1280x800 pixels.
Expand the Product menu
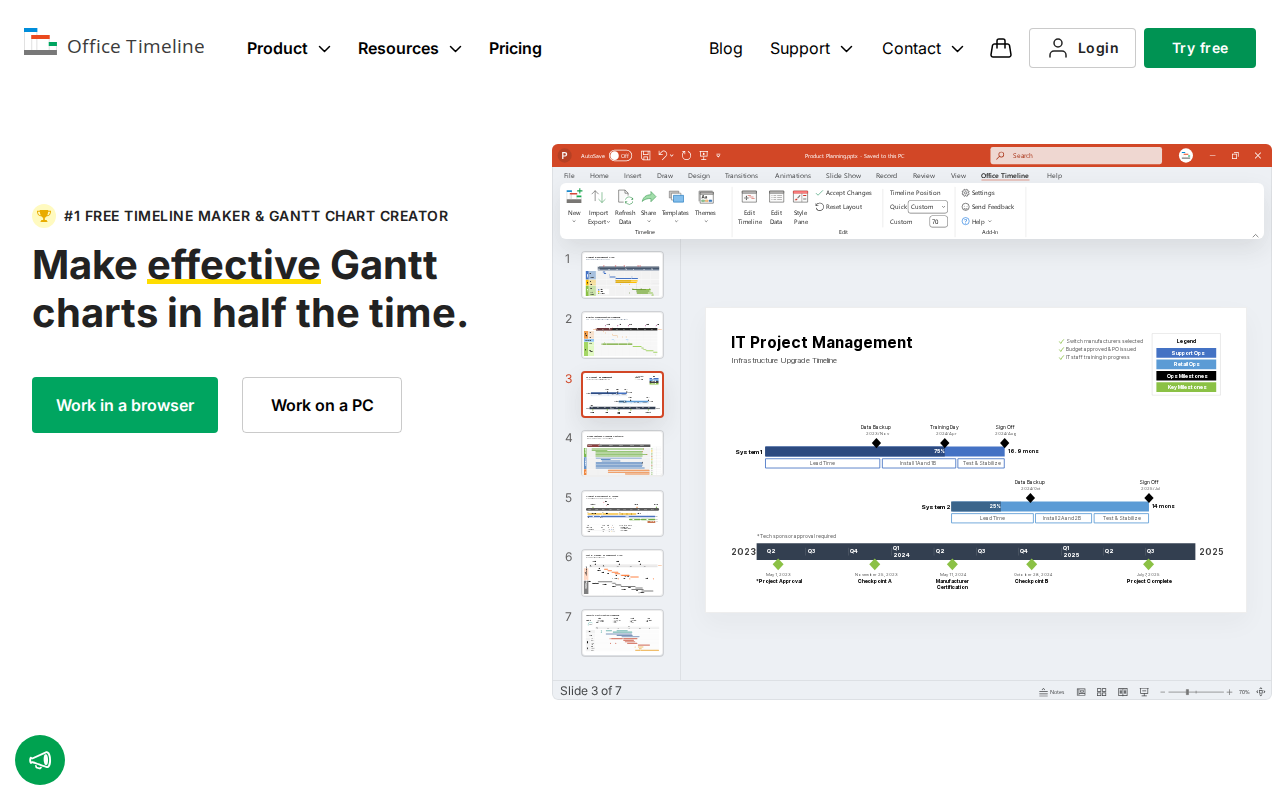(x=289, y=48)
